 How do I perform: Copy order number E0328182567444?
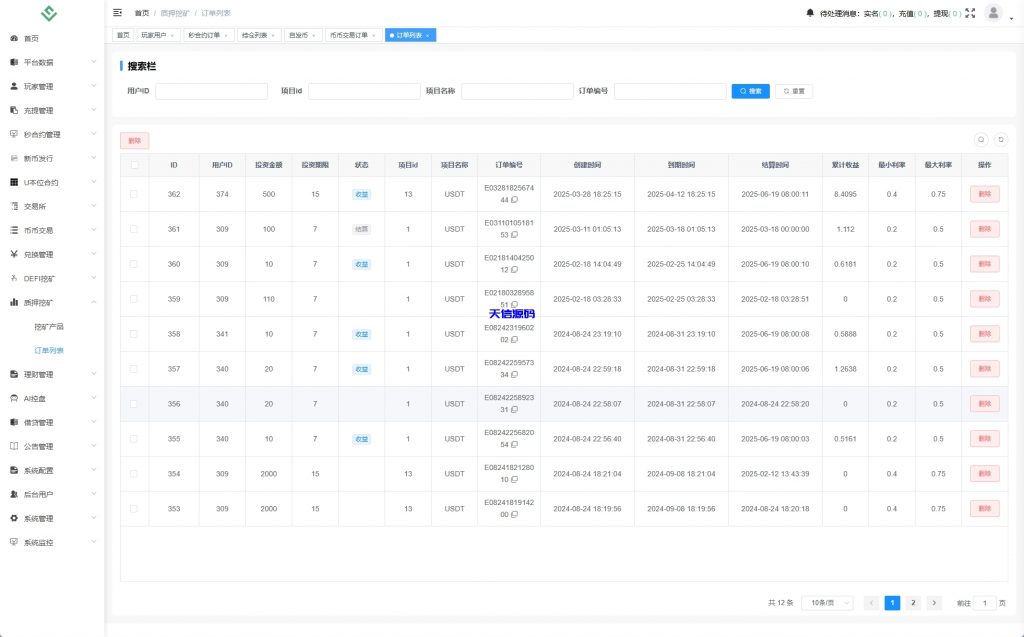click(x=515, y=200)
